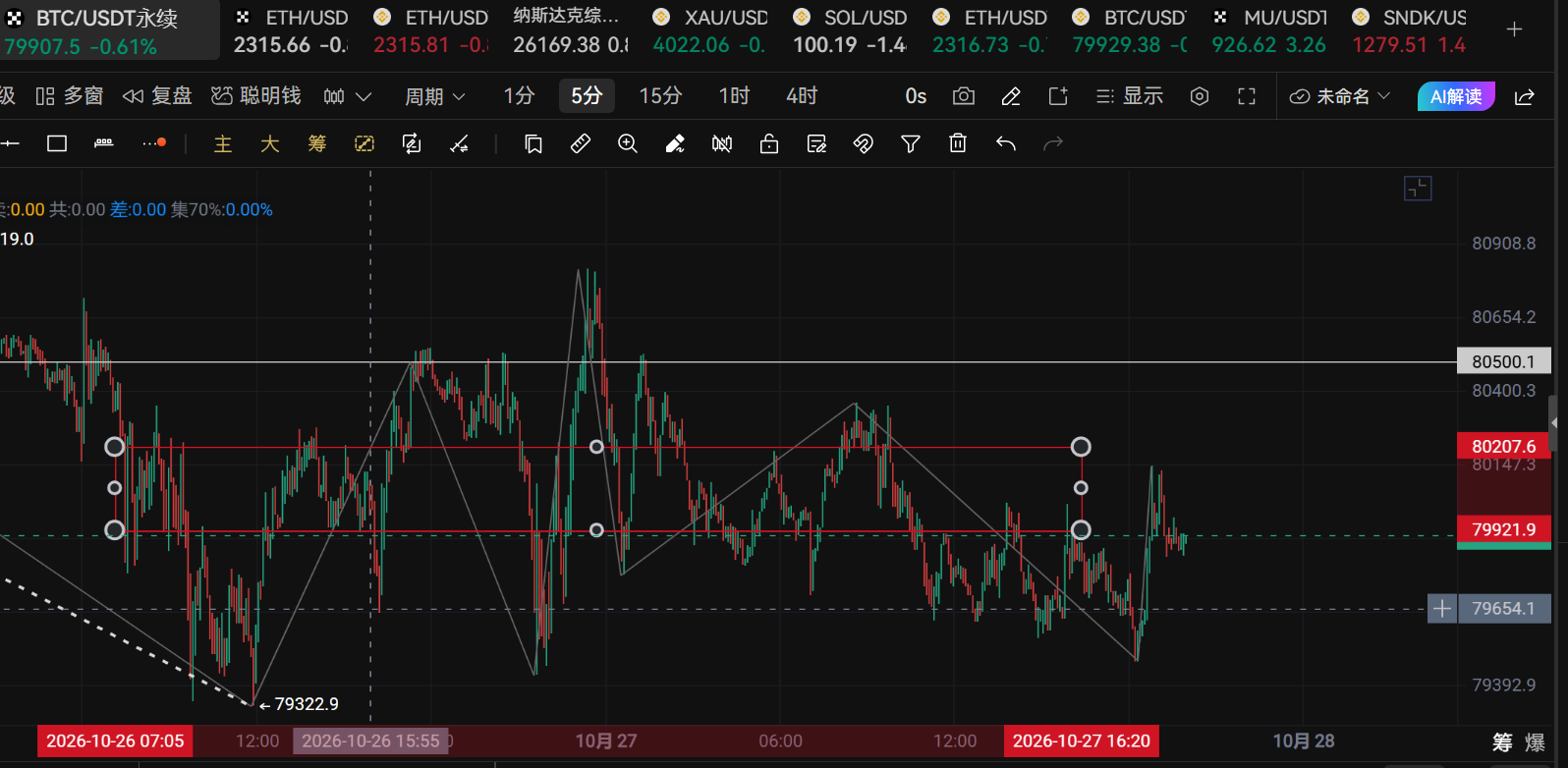The width and height of the screenshot is (1568, 768).
Task: Click the AI解读 button
Action: pos(1456,96)
